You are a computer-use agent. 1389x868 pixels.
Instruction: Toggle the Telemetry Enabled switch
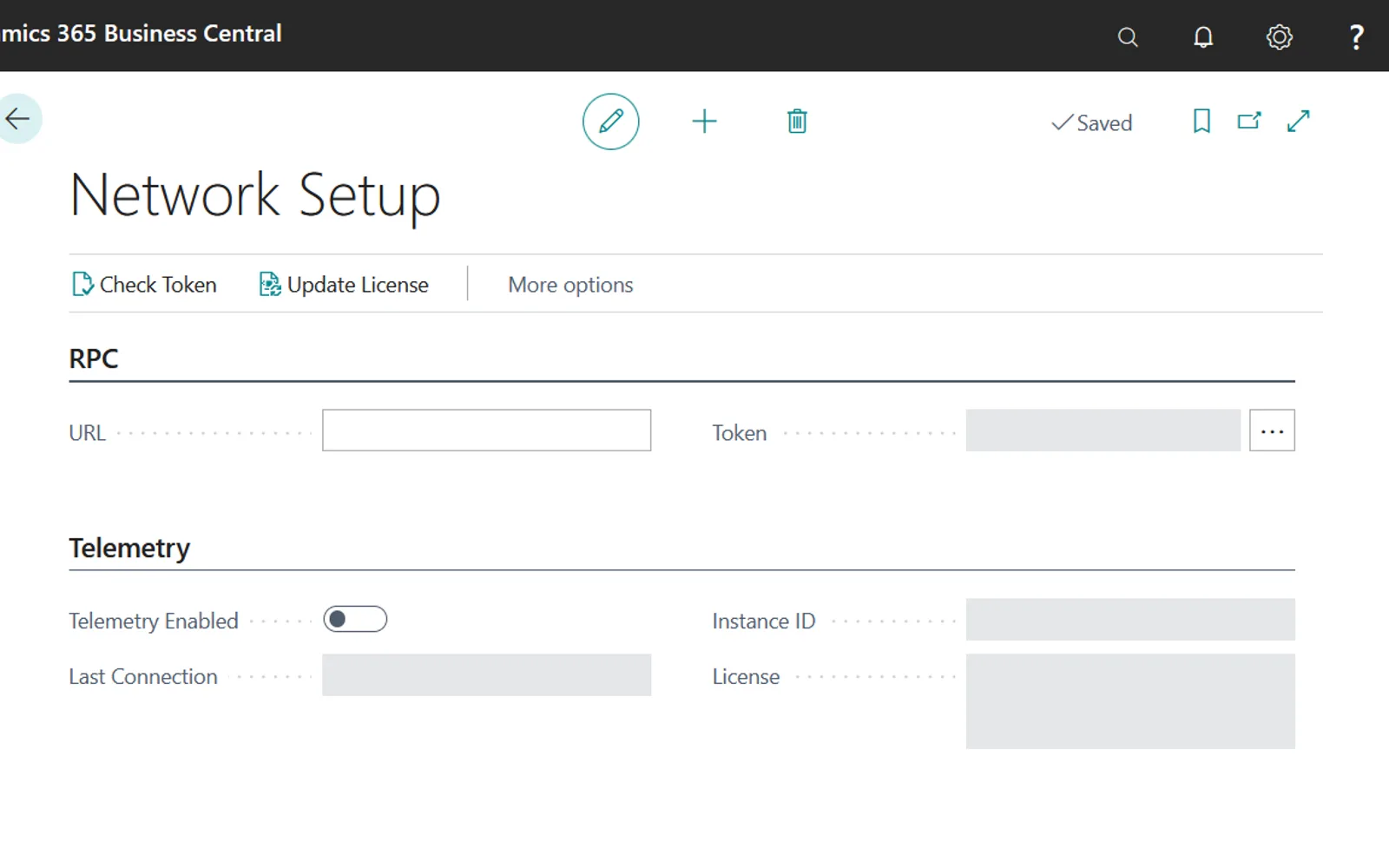[x=355, y=619]
